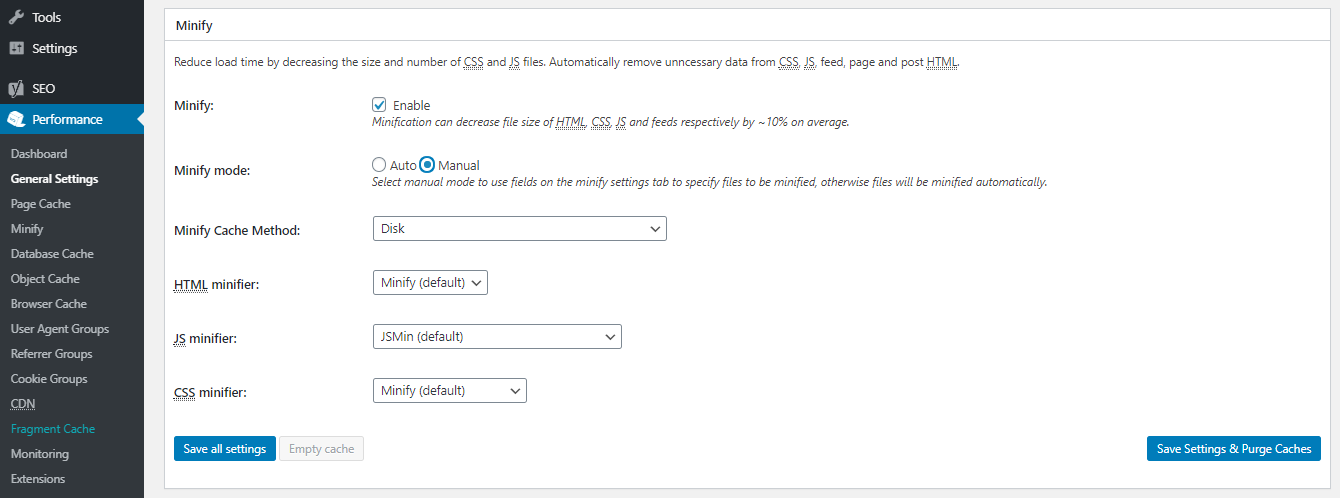The height and width of the screenshot is (498, 1340).
Task: Click the Tools wrench icon
Action: point(16,17)
